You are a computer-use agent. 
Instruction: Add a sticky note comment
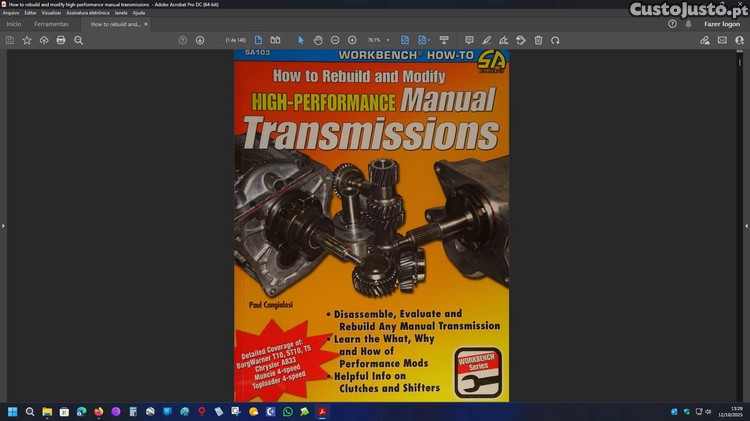[x=469, y=40]
